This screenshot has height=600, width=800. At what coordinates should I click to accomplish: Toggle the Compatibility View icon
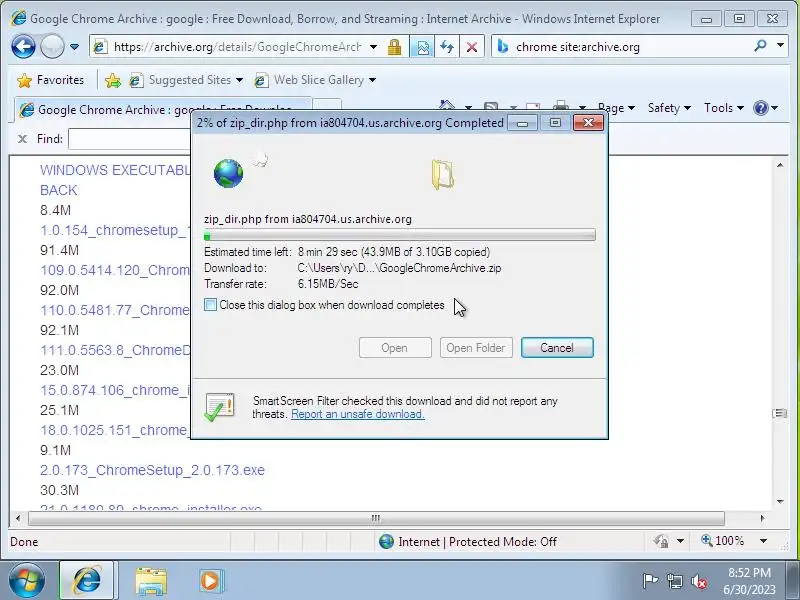(422, 47)
